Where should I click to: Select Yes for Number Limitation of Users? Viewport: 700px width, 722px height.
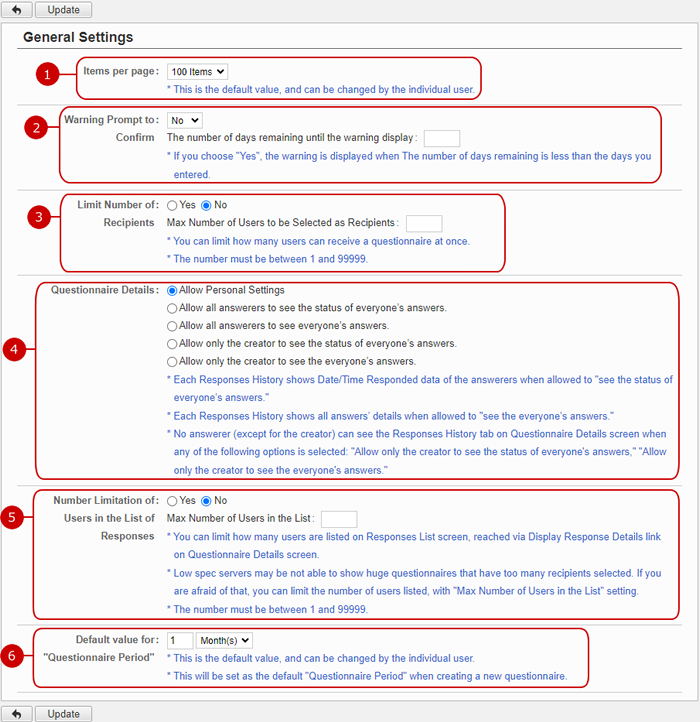pos(172,501)
